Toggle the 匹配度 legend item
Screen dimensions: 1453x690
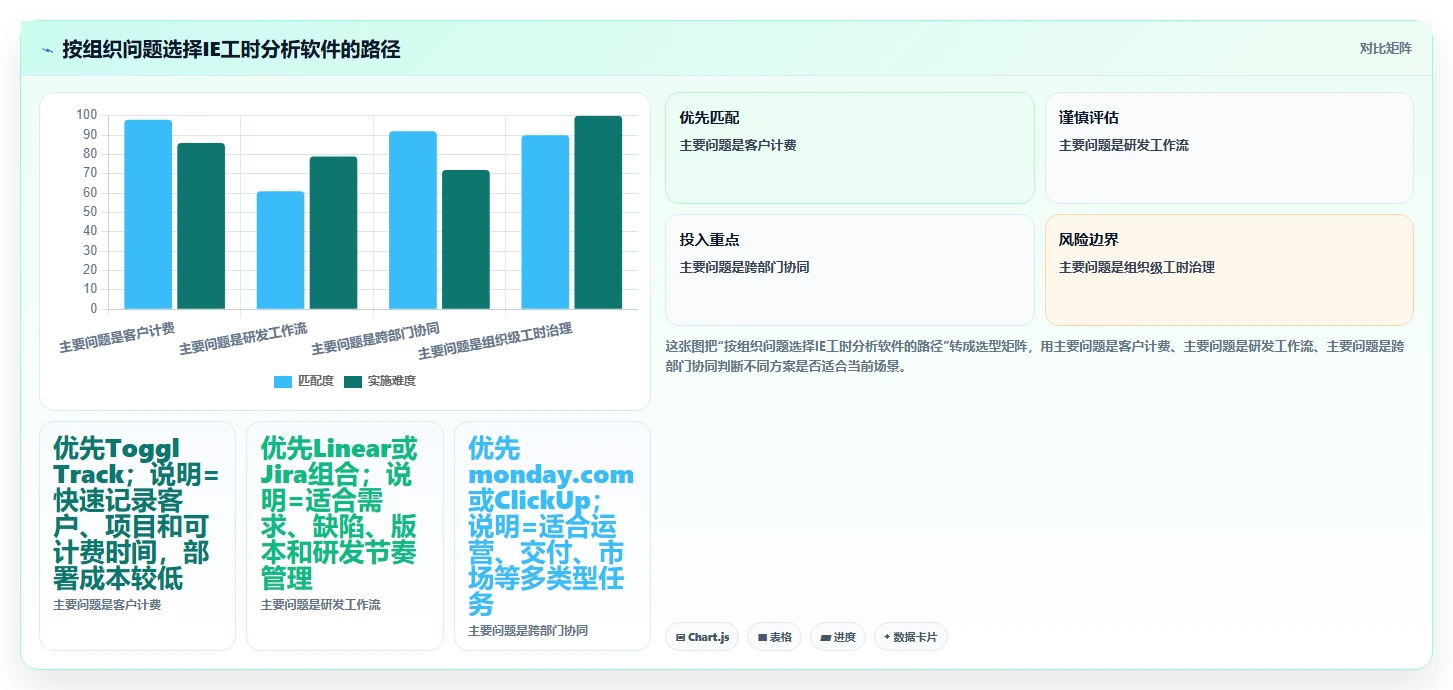304,381
